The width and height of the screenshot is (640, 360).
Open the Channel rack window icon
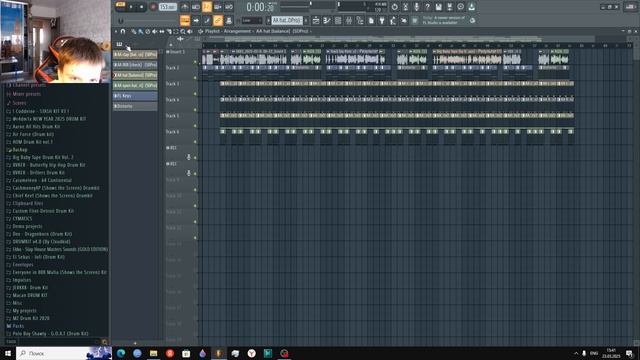click(x=338, y=20)
